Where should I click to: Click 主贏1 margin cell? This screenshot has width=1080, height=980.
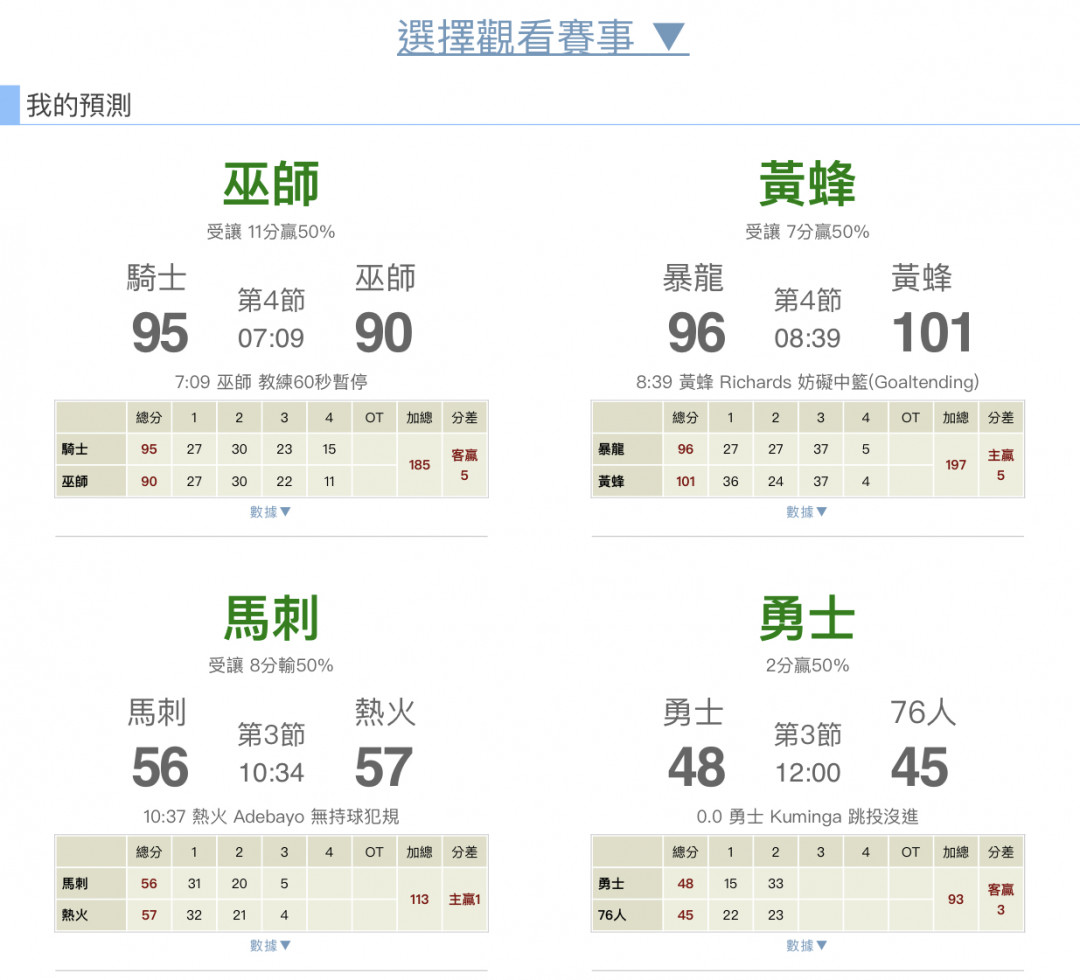pos(464,899)
